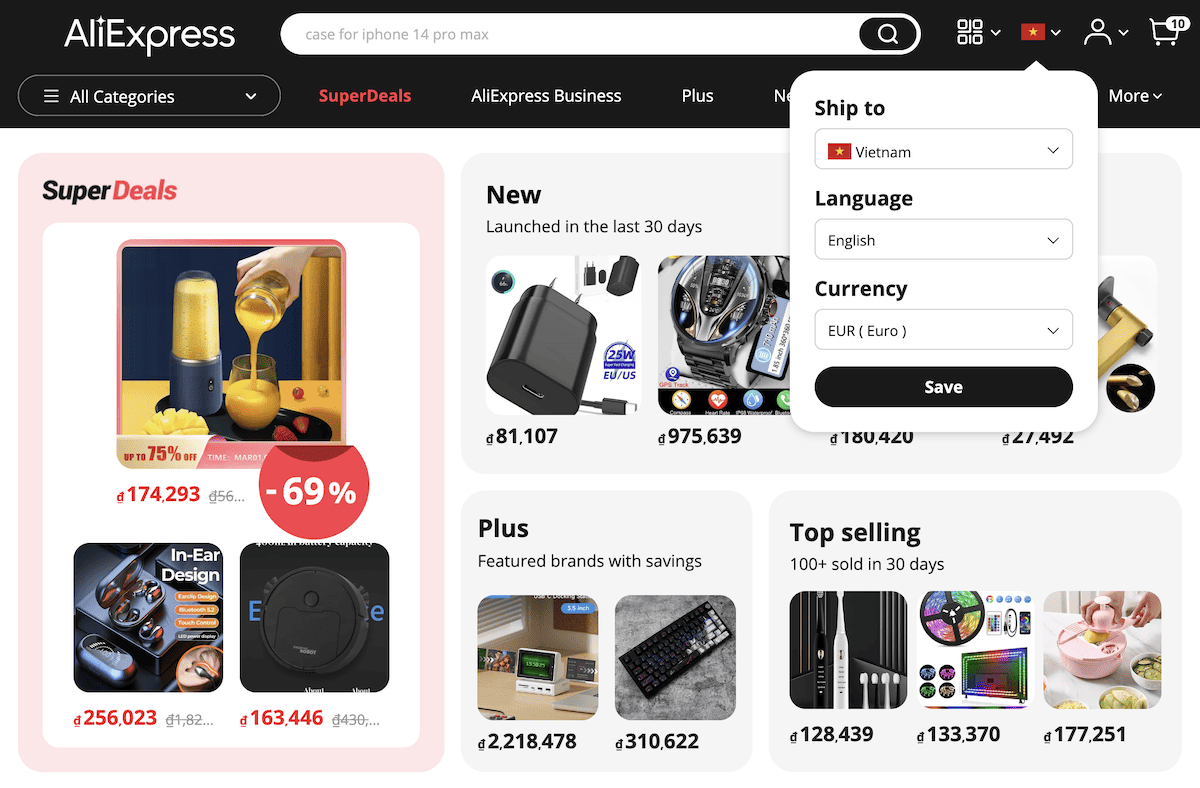Screen dimensions: 1200x788
Task: Select the Plus navigation item
Action: [697, 96]
